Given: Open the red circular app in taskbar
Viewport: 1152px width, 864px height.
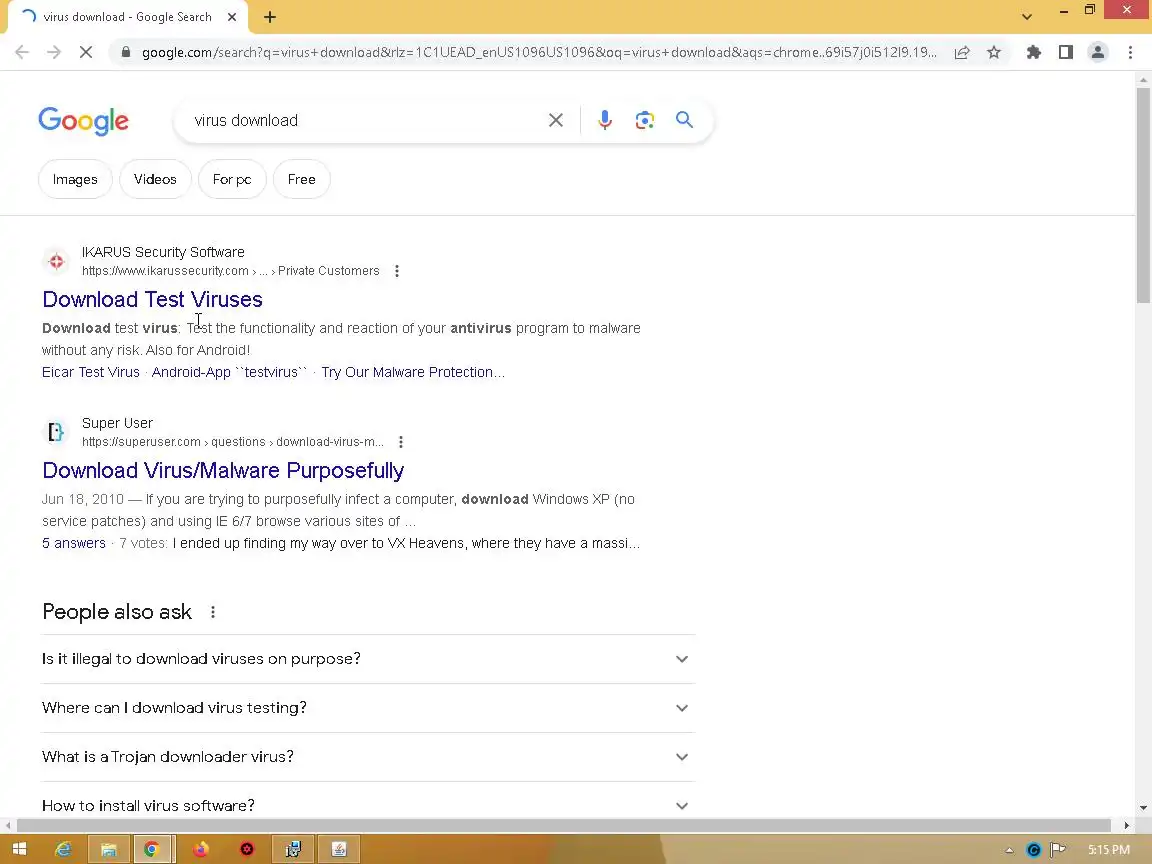Looking at the screenshot, I should 247,849.
